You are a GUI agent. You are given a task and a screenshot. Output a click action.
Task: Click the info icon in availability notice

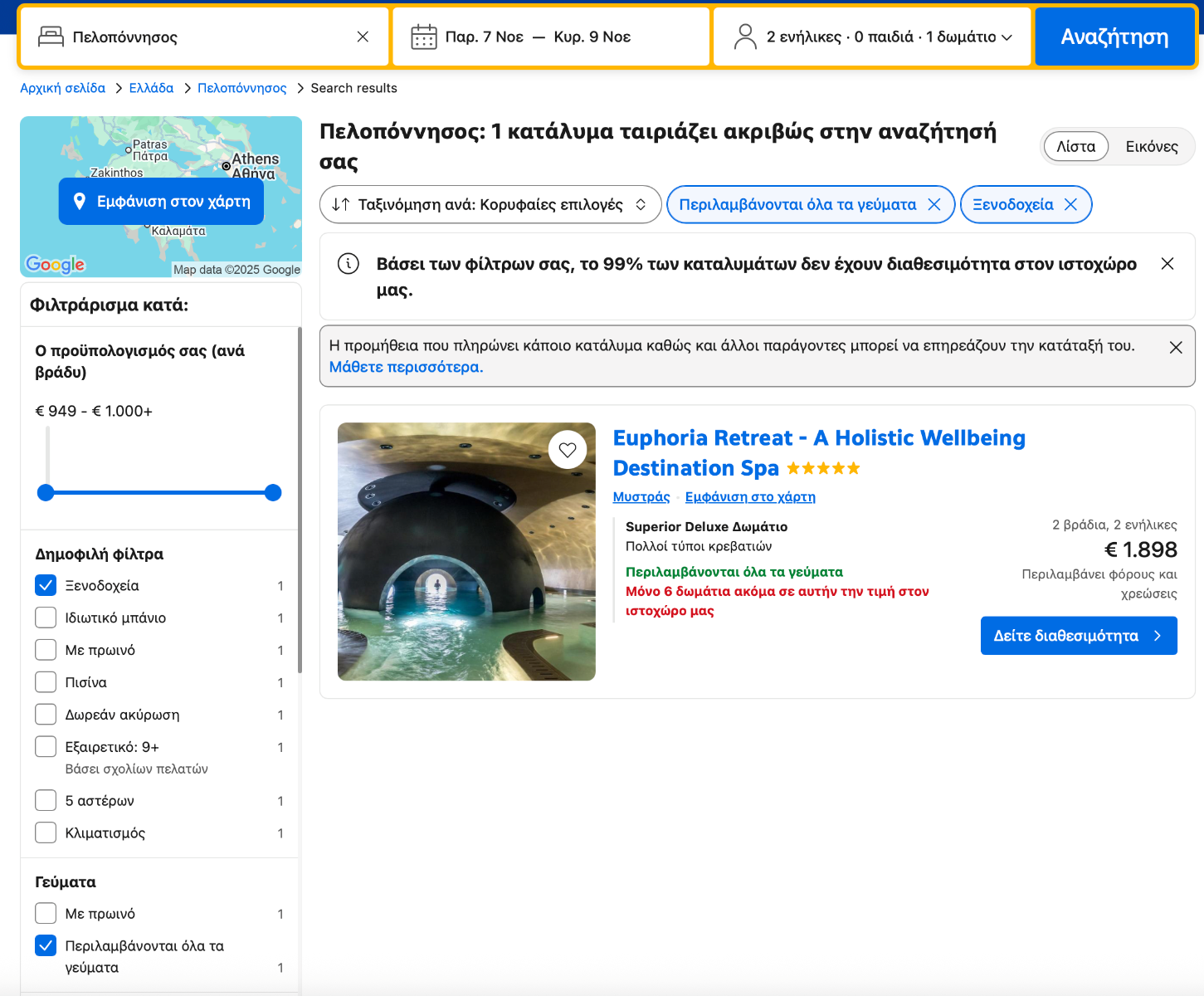click(349, 264)
